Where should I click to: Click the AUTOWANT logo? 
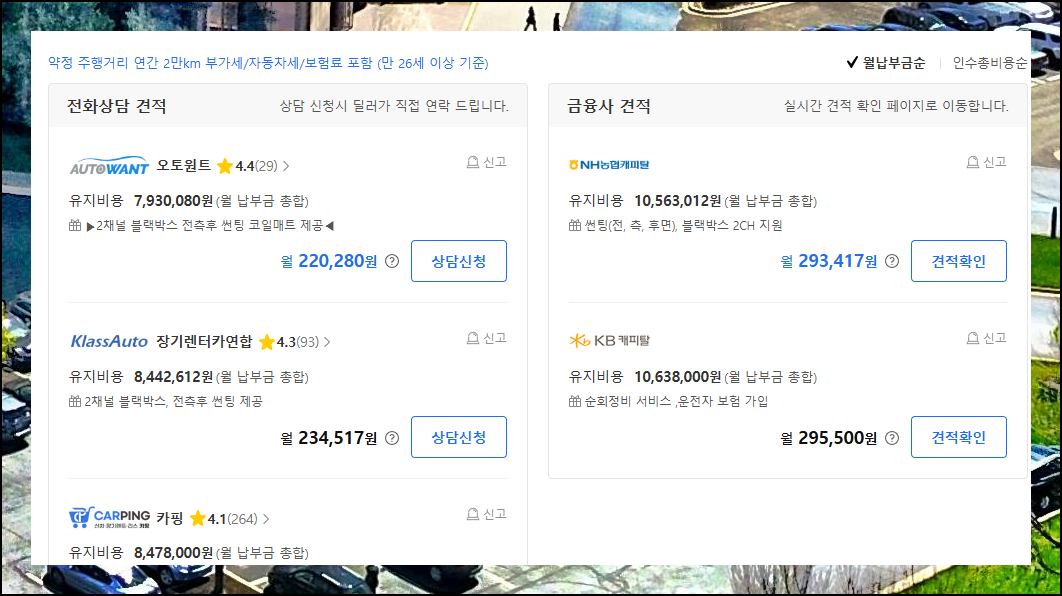point(109,166)
